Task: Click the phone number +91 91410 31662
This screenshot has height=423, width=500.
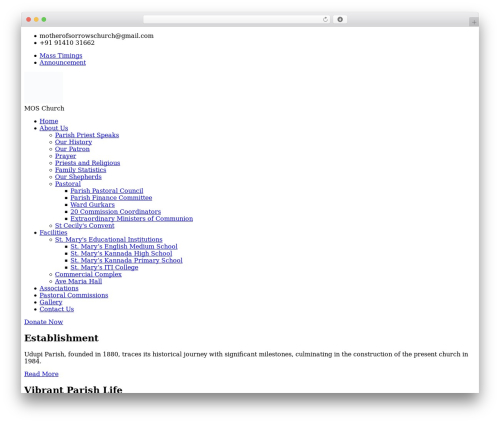Action: pos(67,43)
